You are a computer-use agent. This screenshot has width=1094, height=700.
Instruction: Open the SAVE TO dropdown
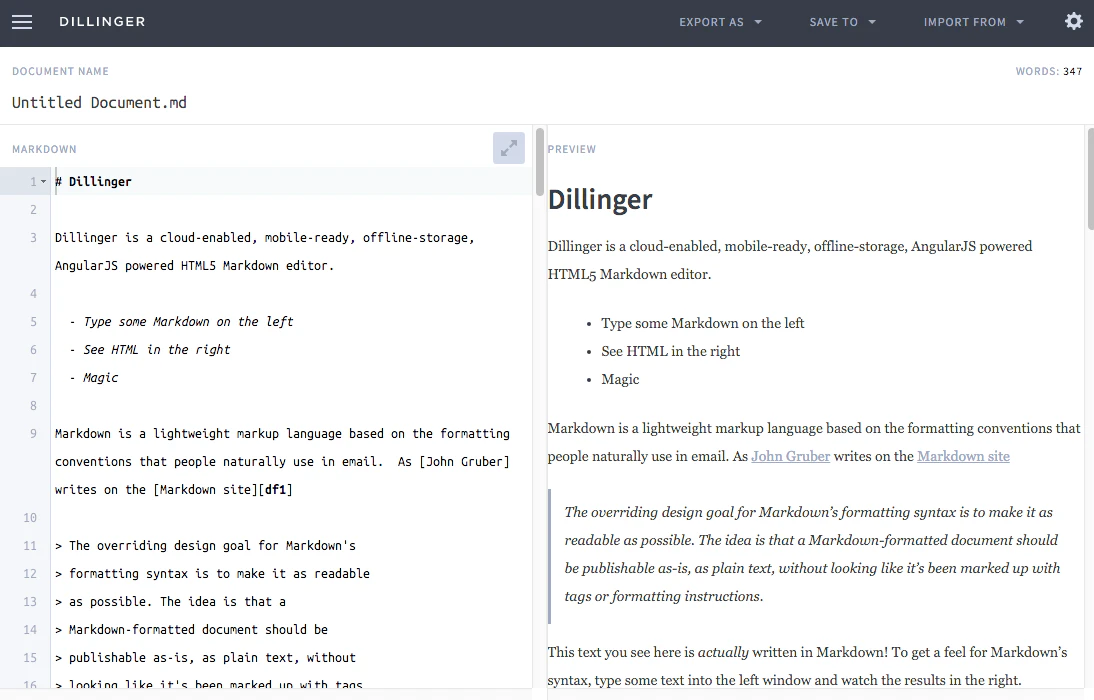pyautogui.click(x=842, y=22)
